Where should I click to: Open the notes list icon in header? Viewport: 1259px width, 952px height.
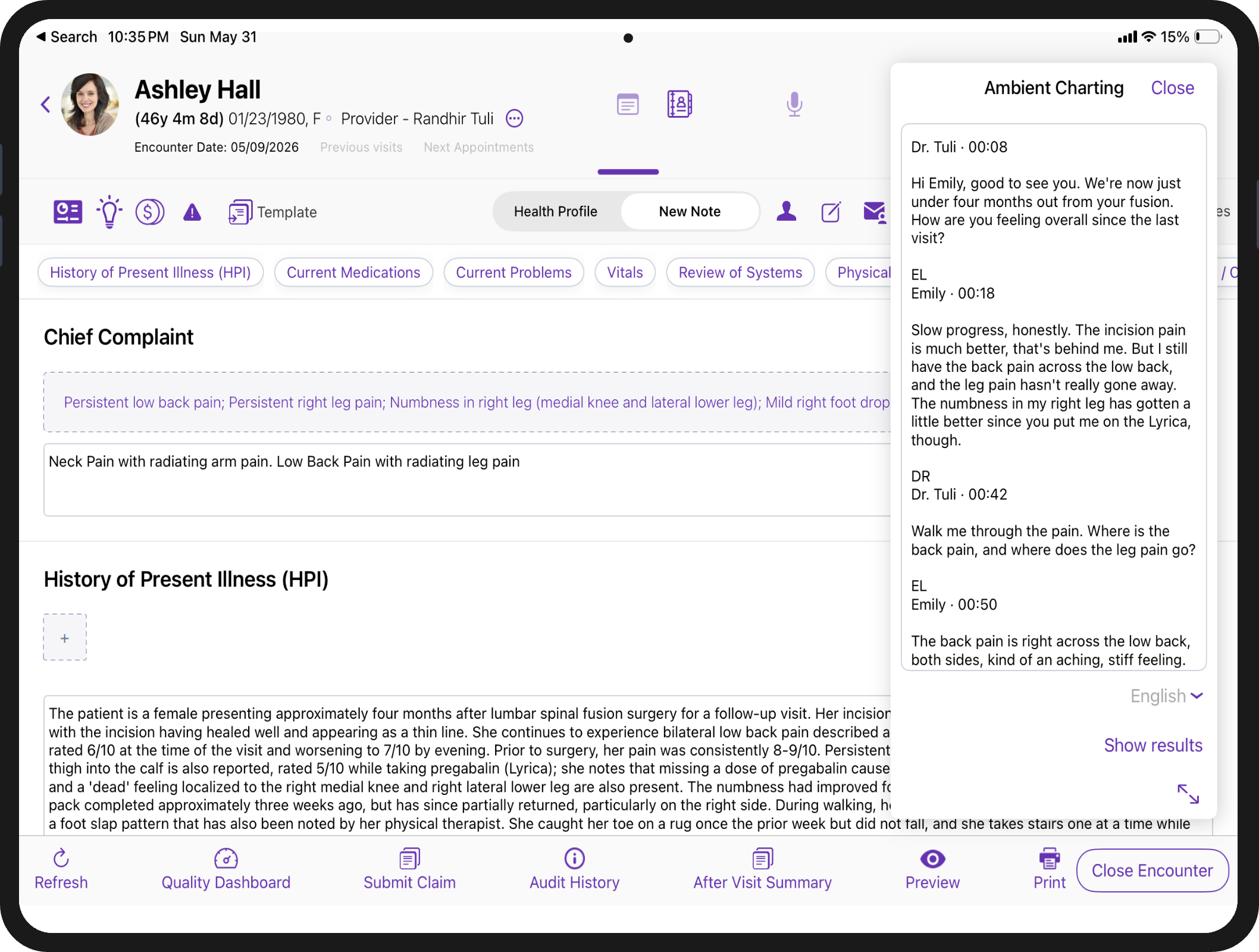pos(628,105)
